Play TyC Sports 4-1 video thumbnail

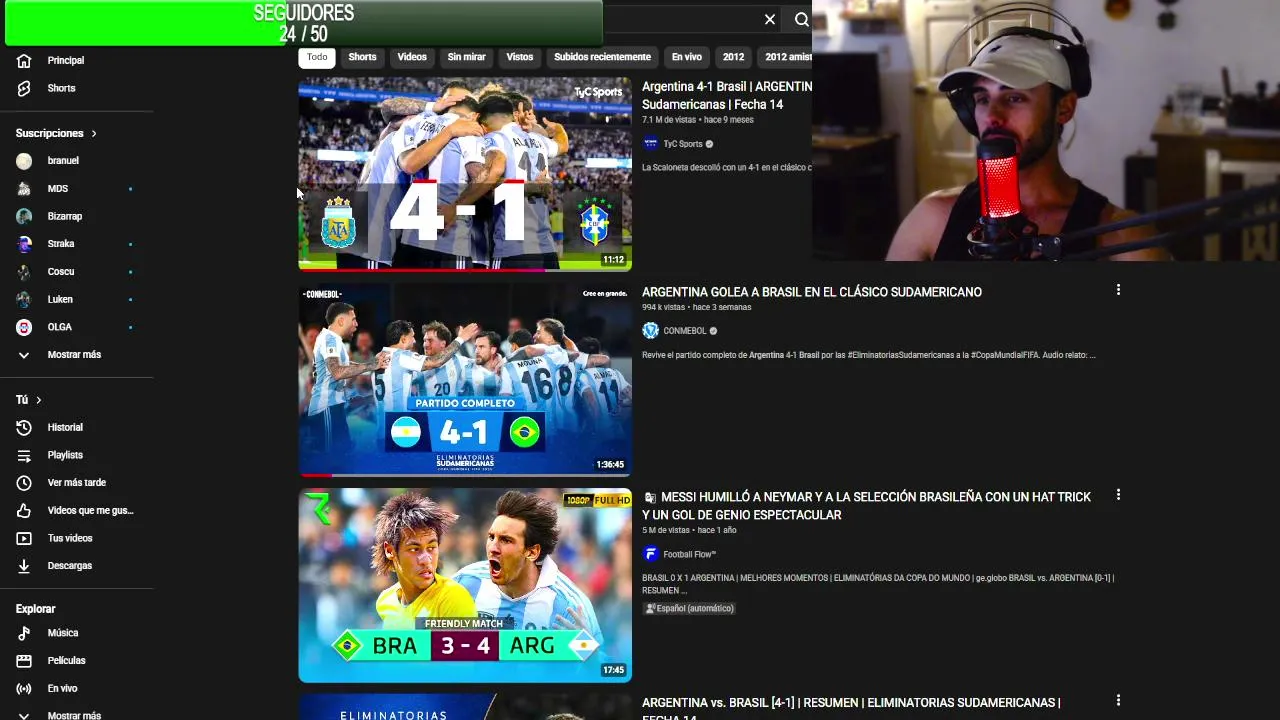click(465, 174)
